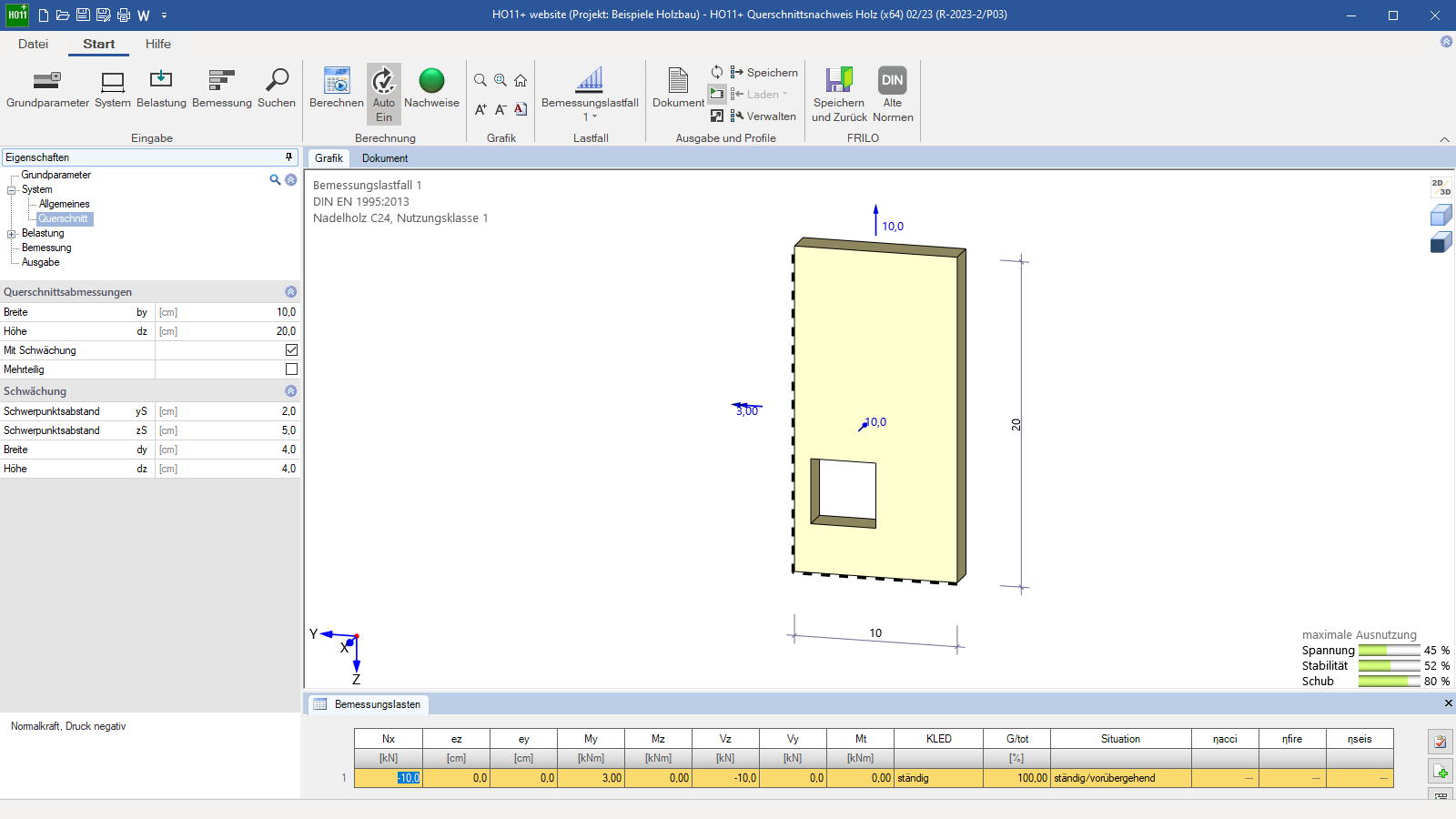
Task: Collapse the Schwächung section
Action: 291,391
